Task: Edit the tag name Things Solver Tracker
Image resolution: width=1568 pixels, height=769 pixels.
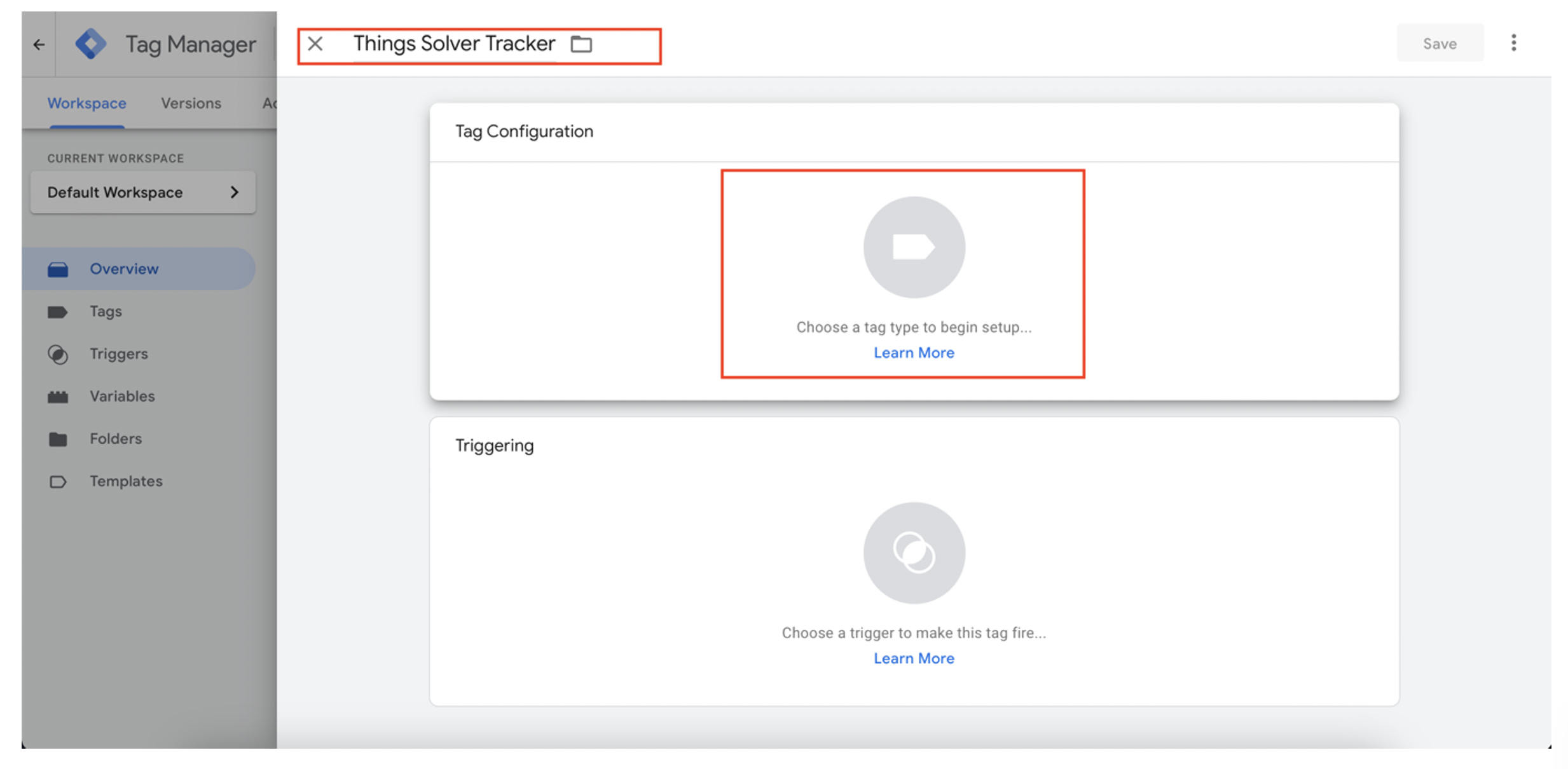Action: pos(454,44)
